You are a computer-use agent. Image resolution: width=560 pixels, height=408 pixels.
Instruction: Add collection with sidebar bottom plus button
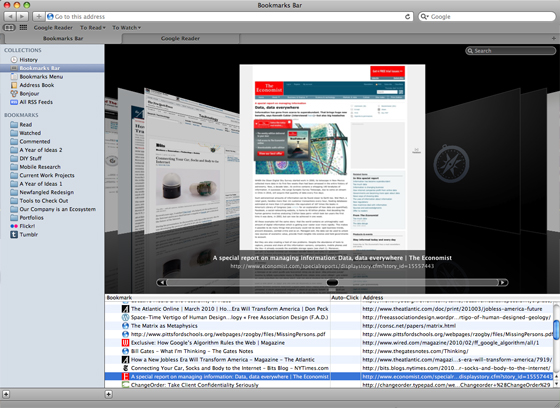(6, 394)
